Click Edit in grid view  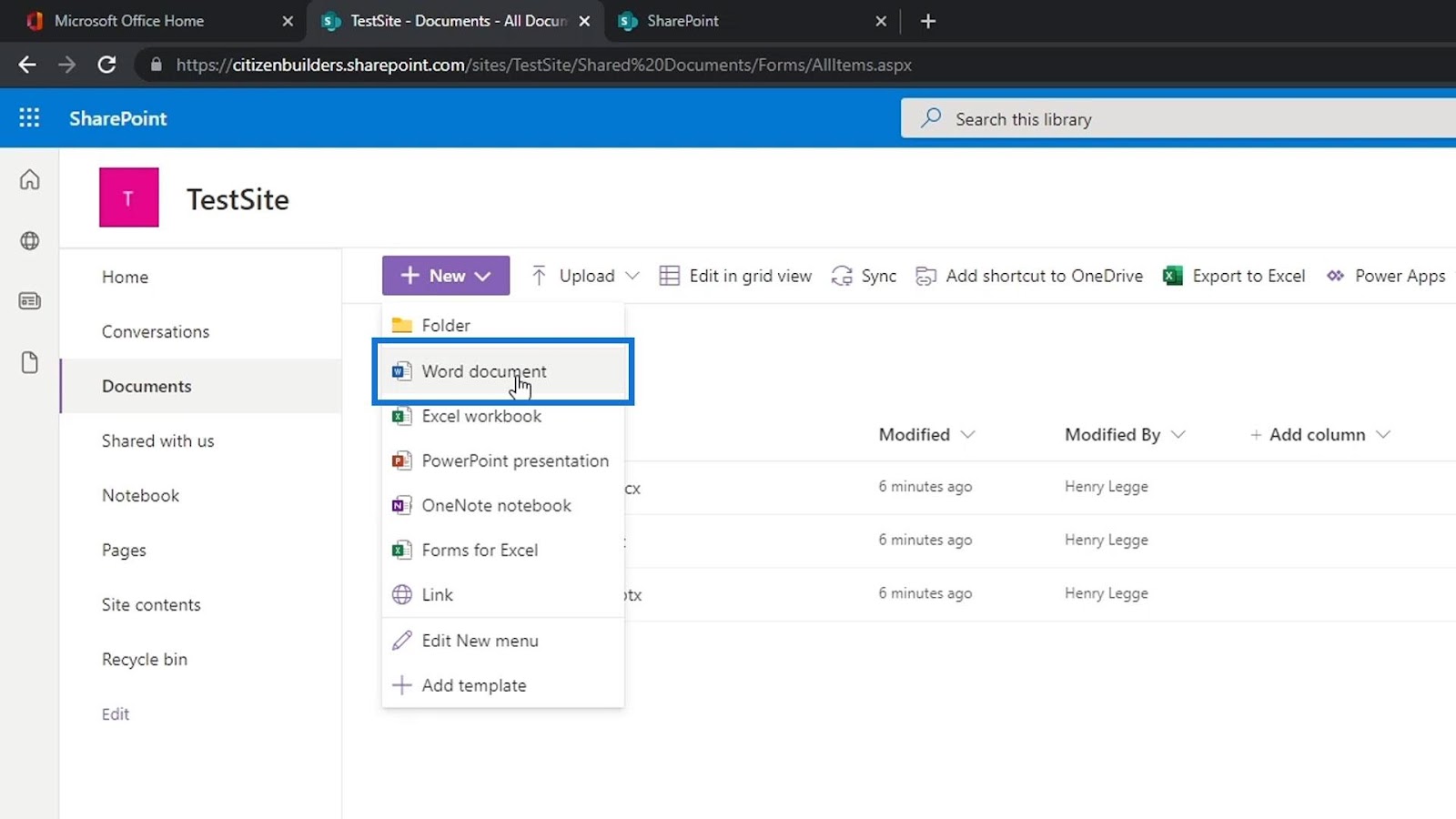pos(735,276)
